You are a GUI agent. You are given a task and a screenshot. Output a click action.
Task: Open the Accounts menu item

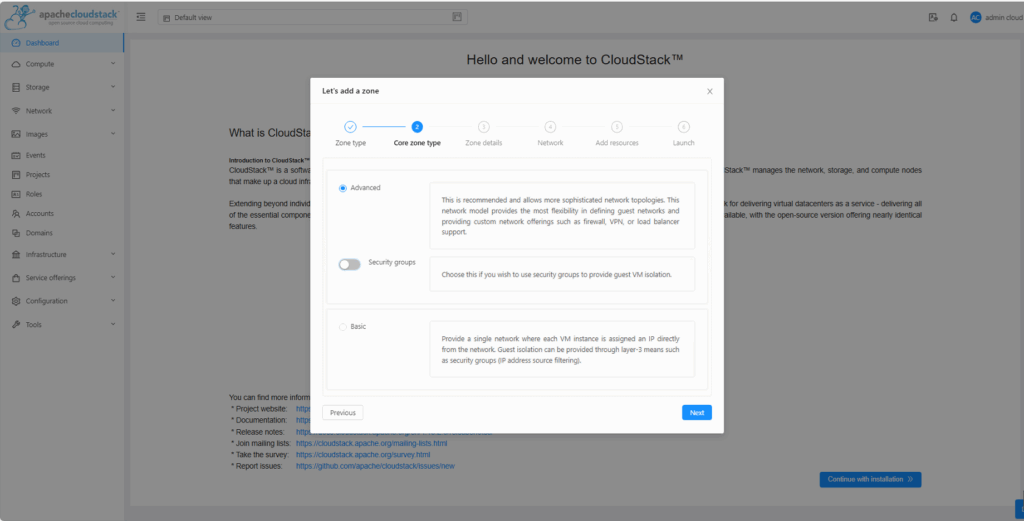(x=62, y=213)
